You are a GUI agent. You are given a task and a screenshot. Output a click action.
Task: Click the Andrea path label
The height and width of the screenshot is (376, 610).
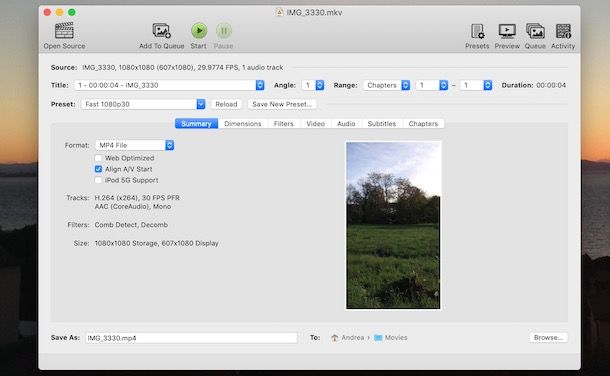[x=353, y=338]
